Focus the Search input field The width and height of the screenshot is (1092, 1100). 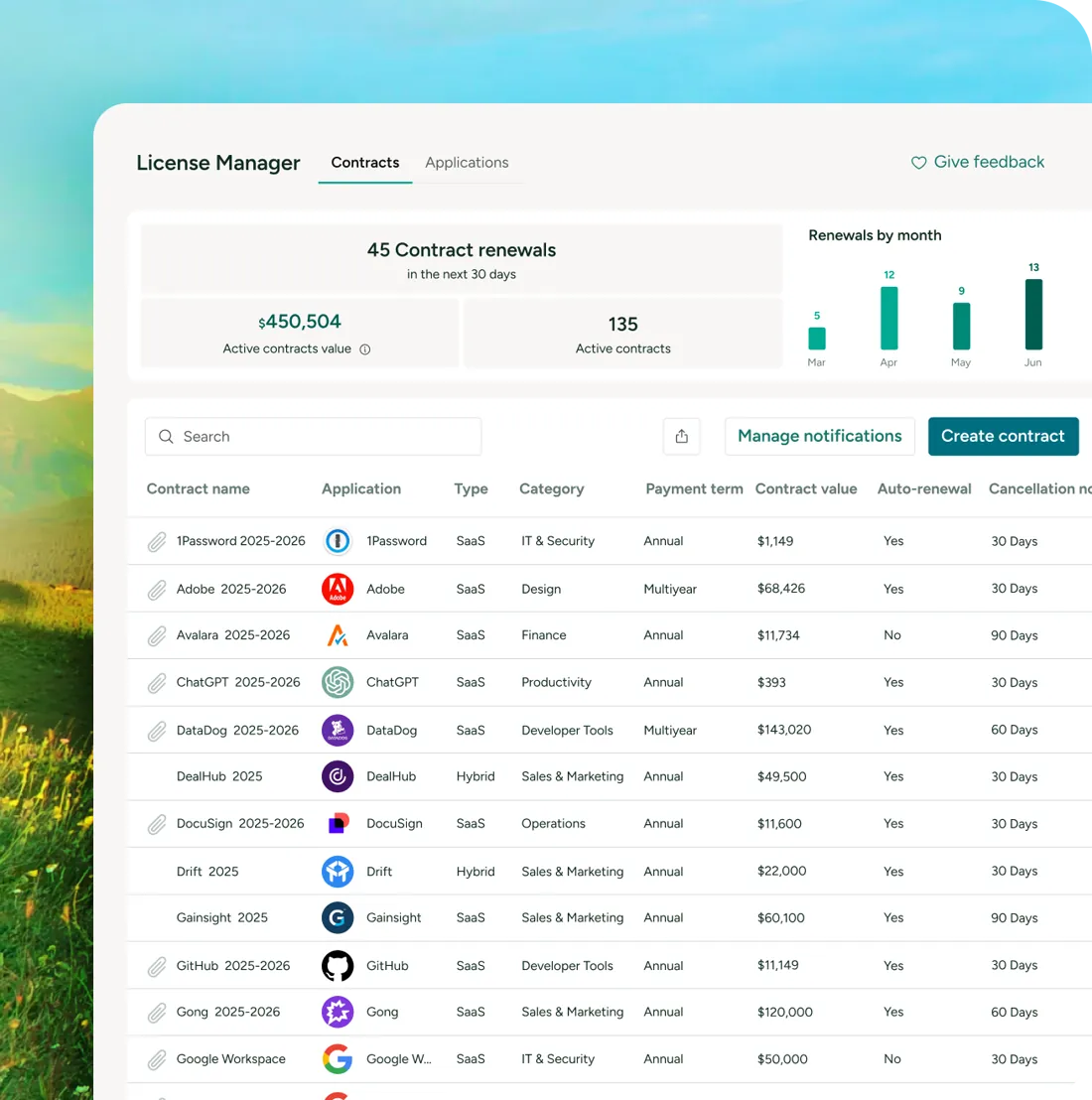[314, 437]
